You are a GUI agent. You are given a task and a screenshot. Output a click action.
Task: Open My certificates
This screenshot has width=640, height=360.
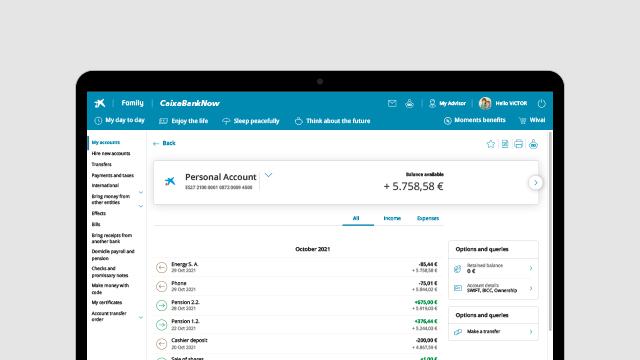pos(107,302)
